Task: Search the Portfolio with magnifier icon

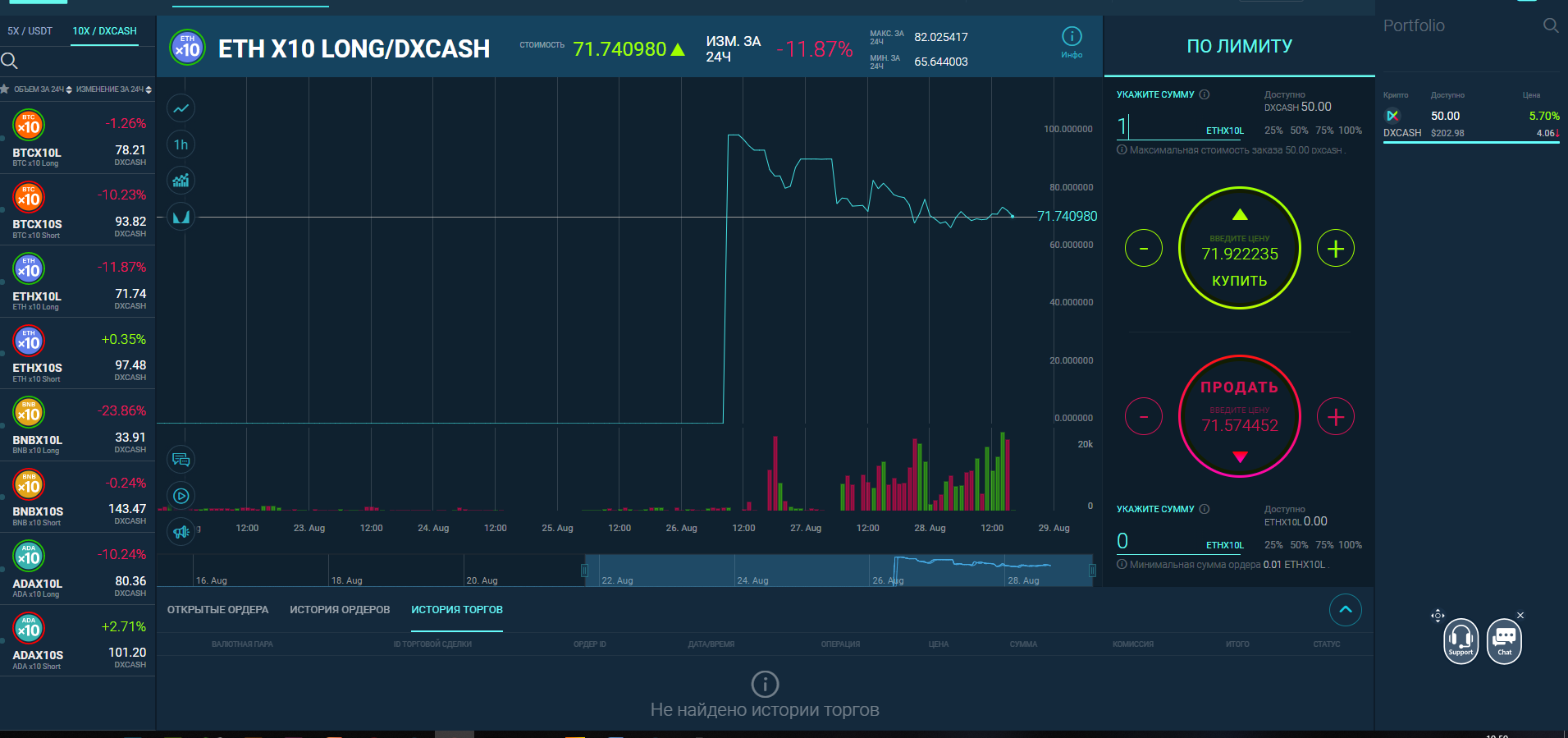Action: (1551, 25)
